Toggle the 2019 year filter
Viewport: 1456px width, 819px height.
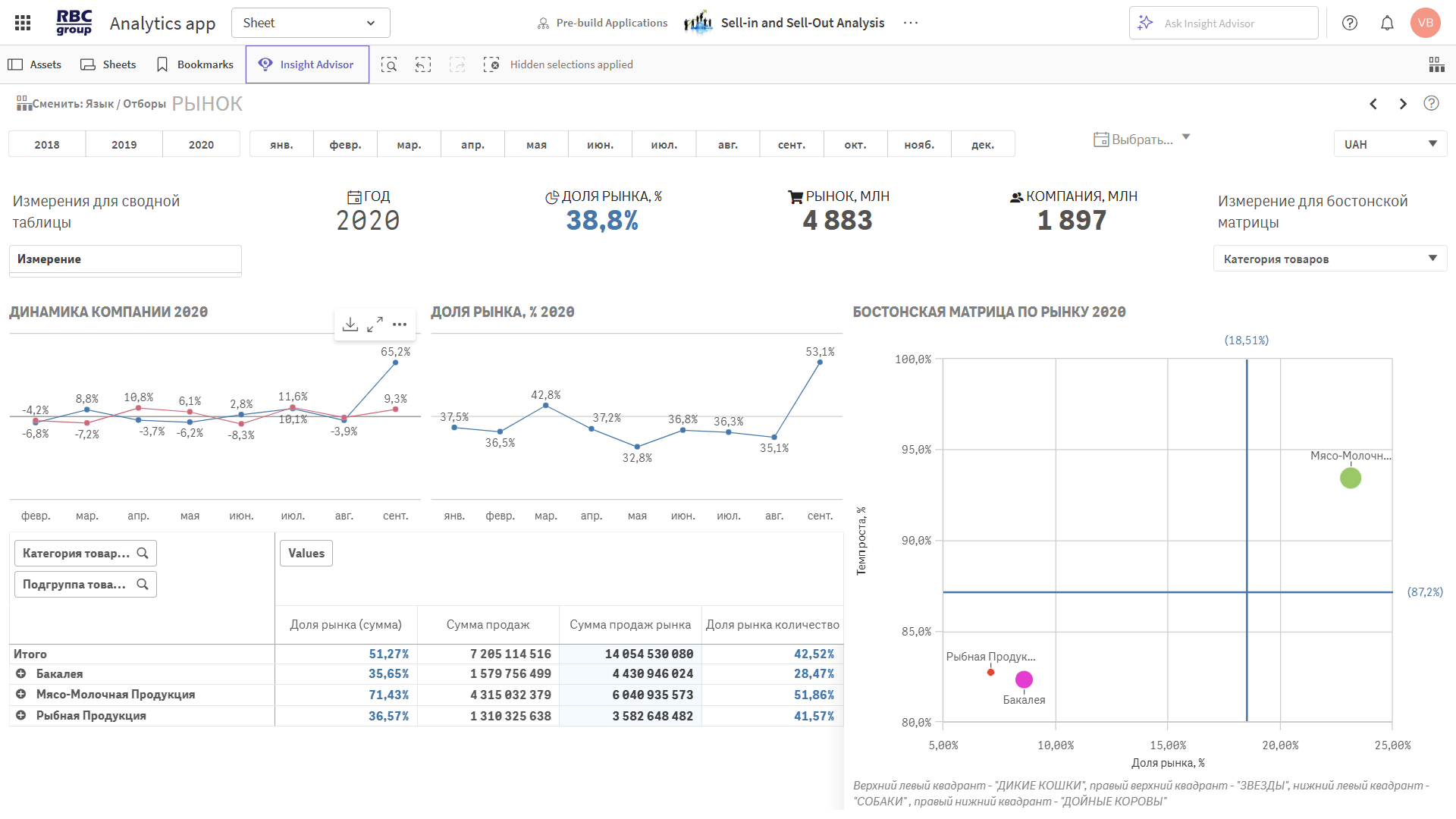click(x=124, y=144)
